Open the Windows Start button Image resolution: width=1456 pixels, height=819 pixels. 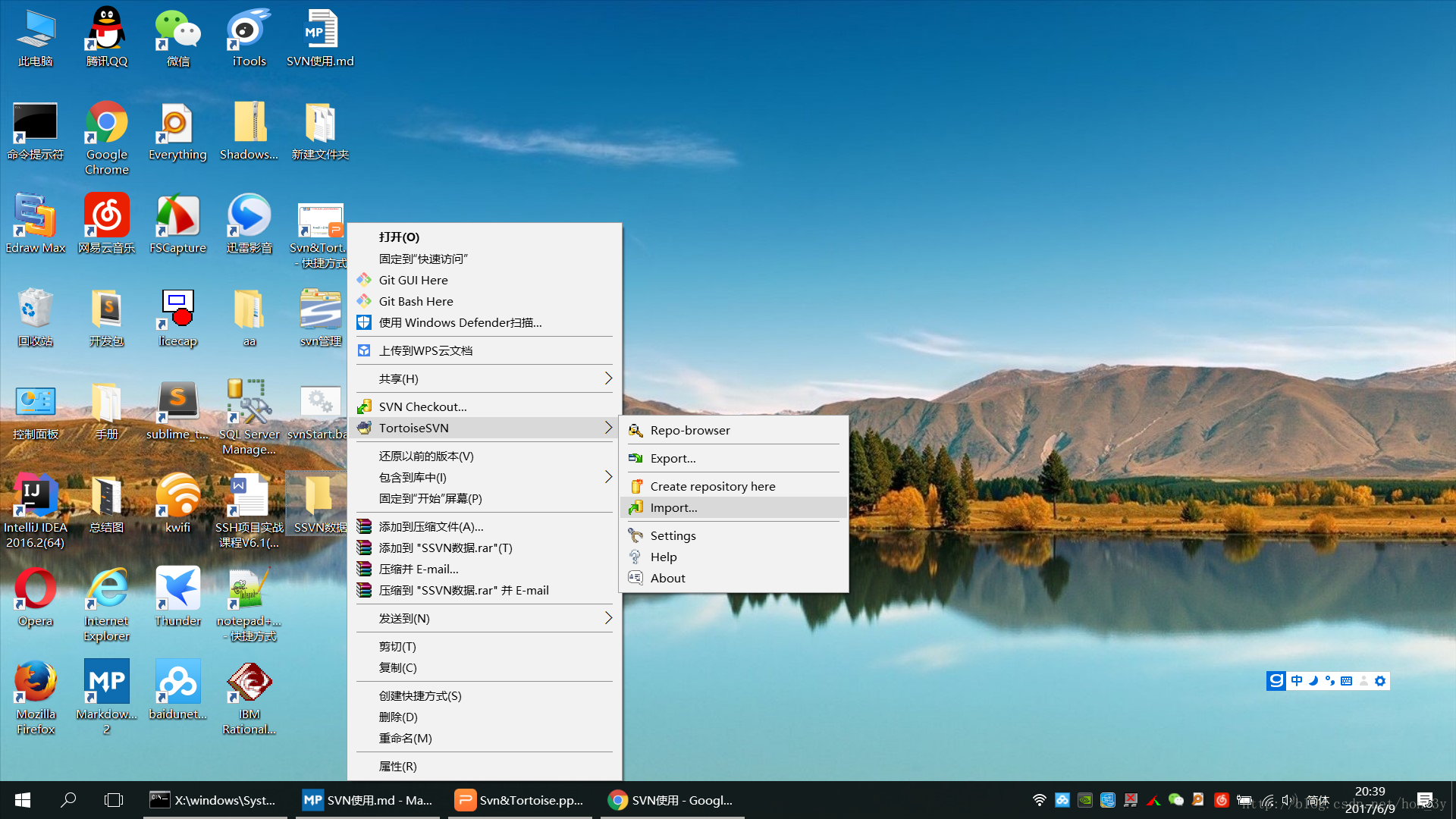[x=23, y=800]
